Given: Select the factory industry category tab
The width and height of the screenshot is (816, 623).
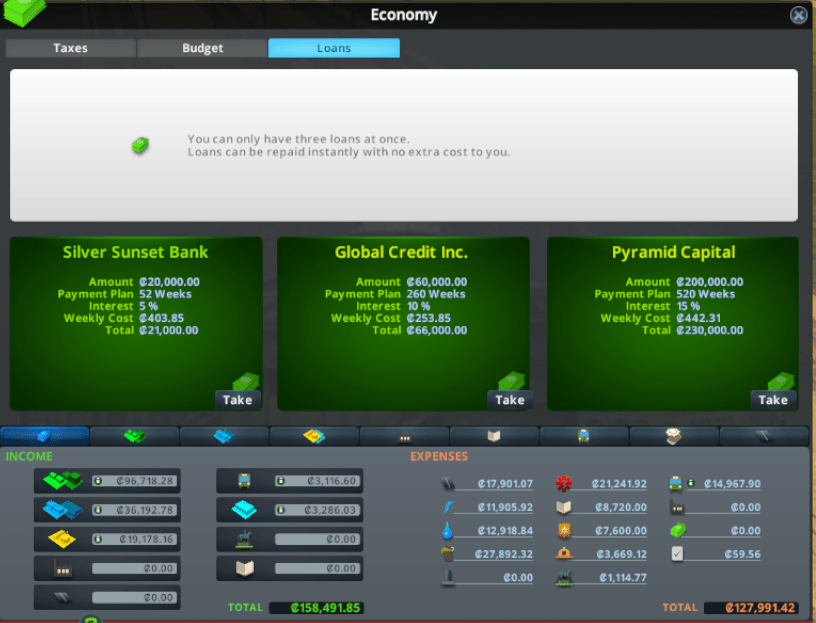Looking at the screenshot, I should [x=404, y=436].
